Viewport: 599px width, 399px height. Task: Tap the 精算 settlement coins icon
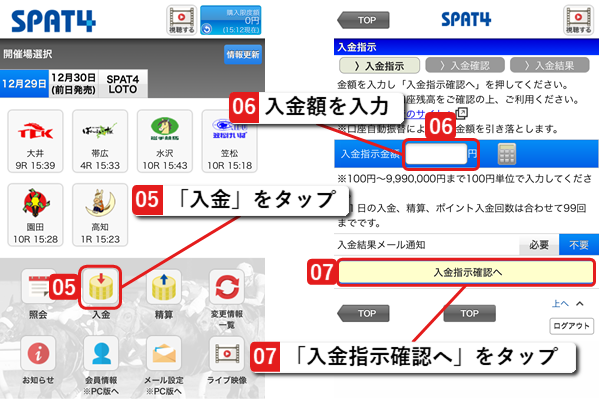(164, 287)
